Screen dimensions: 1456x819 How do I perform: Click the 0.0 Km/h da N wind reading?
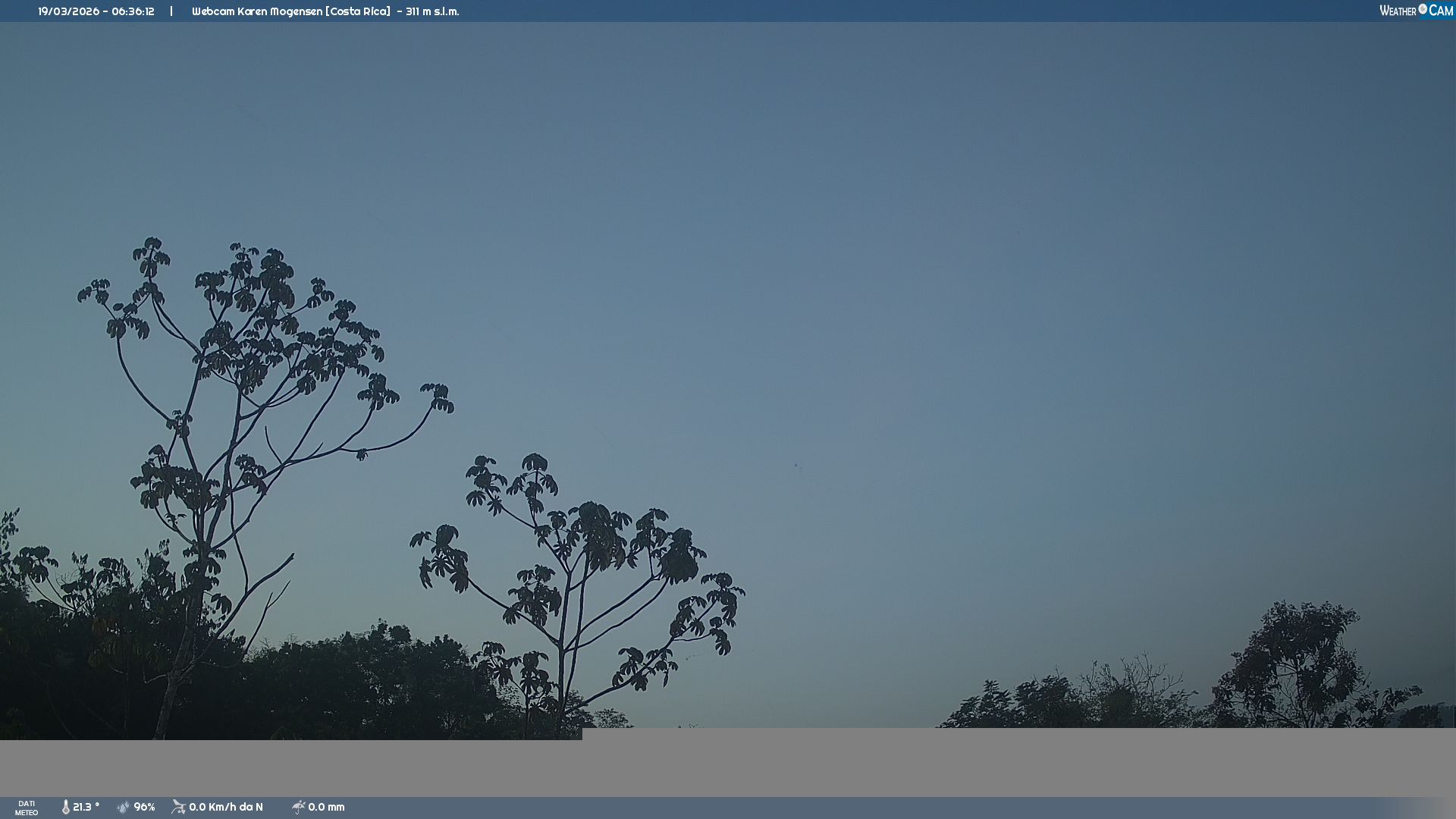[x=225, y=808]
